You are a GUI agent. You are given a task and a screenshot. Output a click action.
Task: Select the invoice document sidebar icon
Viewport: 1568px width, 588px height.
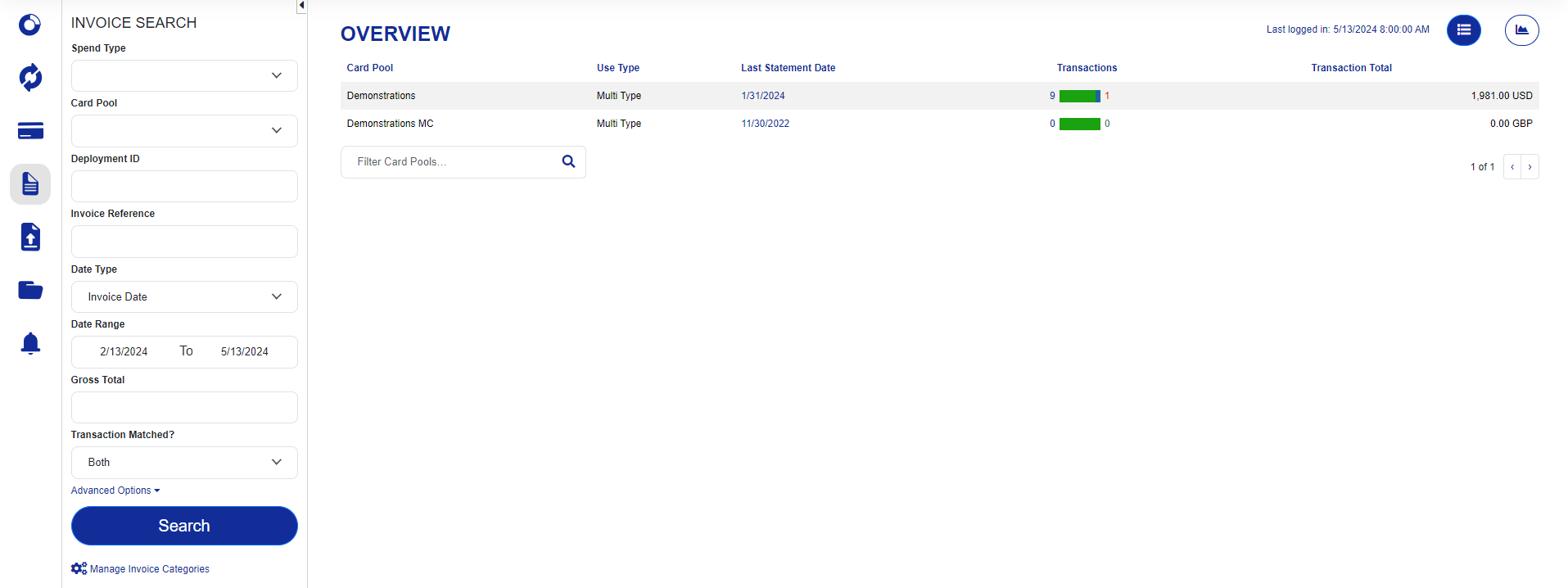30,184
